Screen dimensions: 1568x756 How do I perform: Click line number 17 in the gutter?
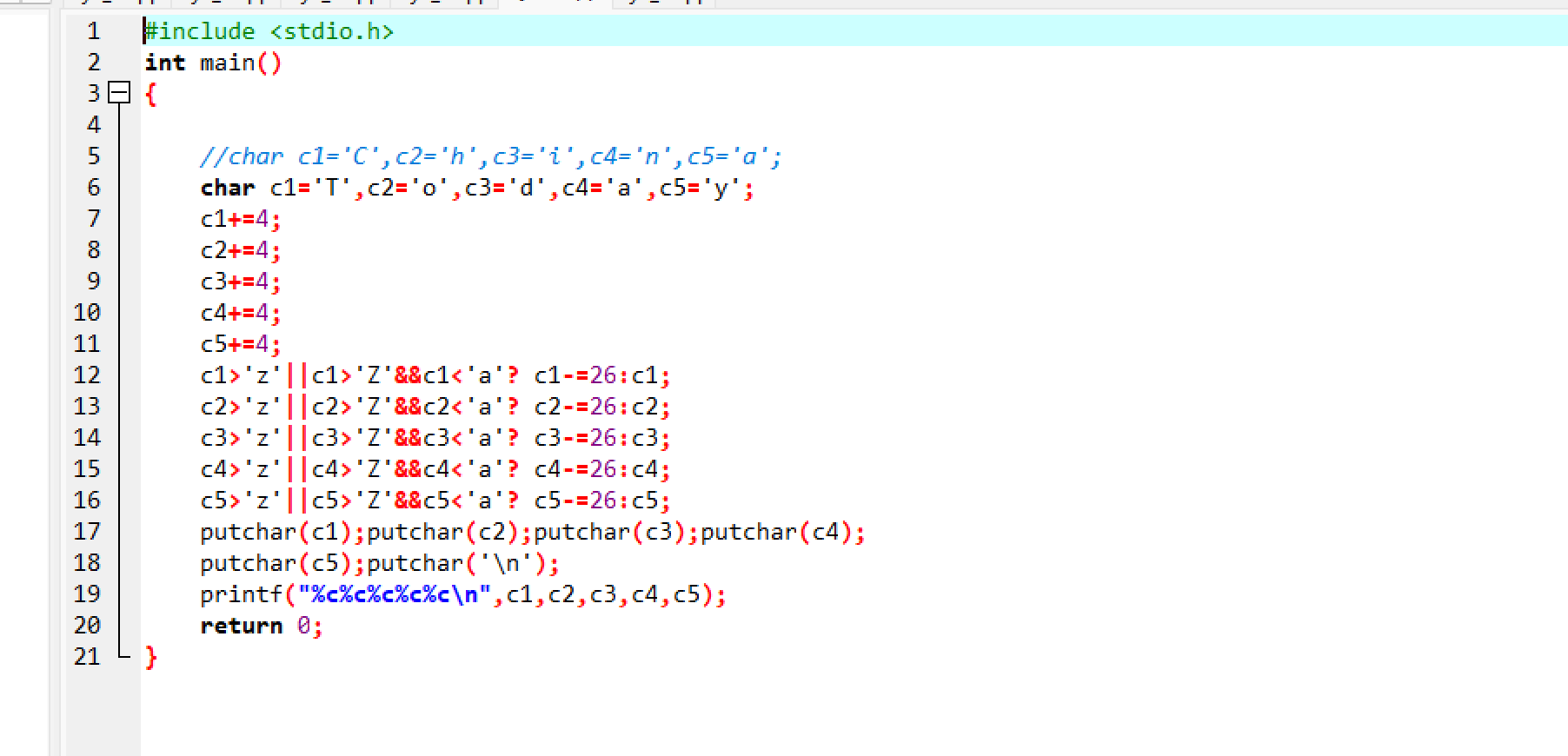coord(87,532)
